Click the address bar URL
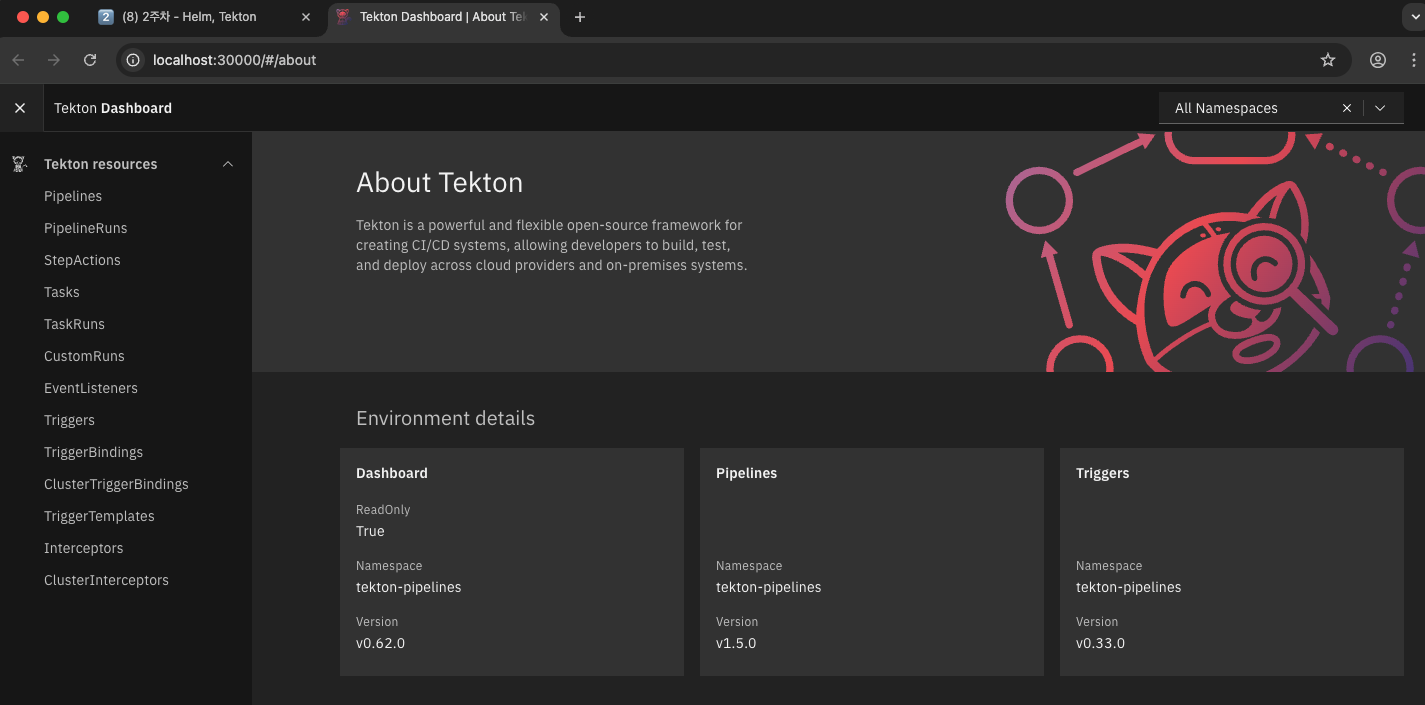Screen dimensions: 1425x705 (234, 60)
